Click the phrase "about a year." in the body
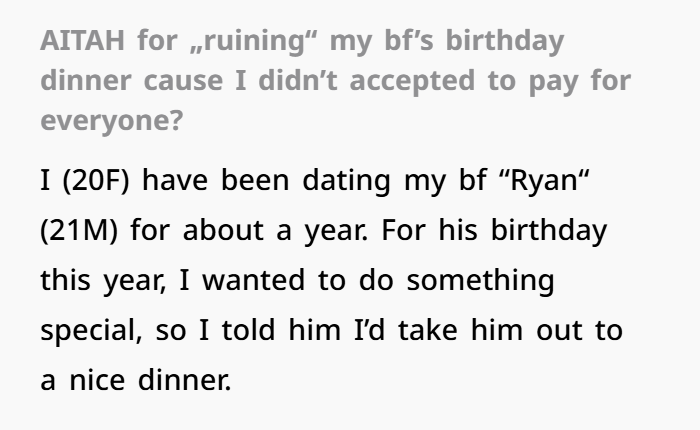700x430 pixels. (x=275, y=231)
